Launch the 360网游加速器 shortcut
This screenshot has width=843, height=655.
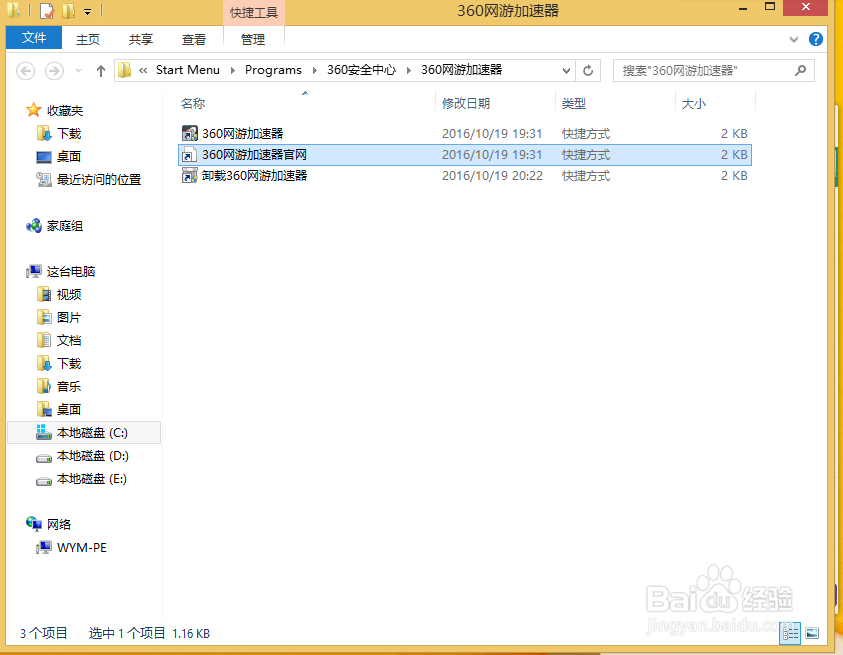(x=238, y=133)
